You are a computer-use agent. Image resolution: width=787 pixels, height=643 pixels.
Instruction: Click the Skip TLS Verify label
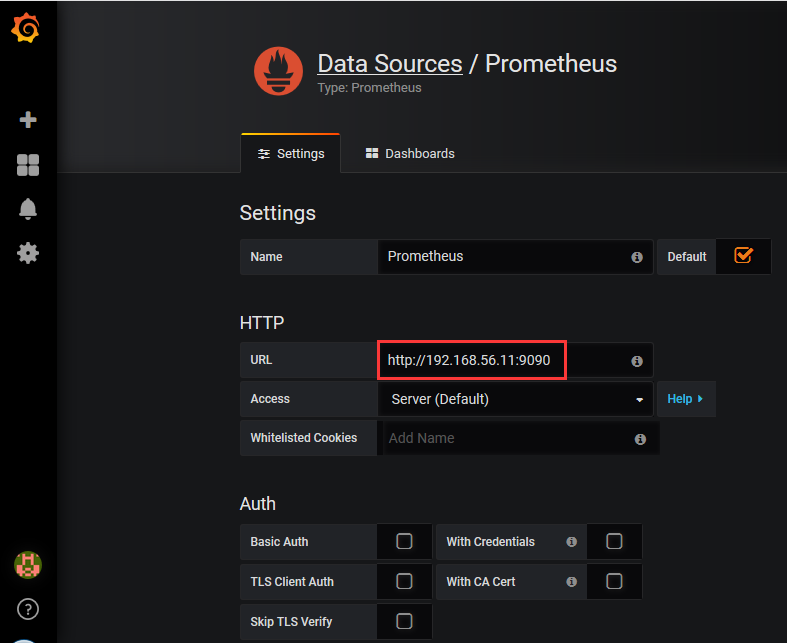pyautogui.click(x=291, y=622)
